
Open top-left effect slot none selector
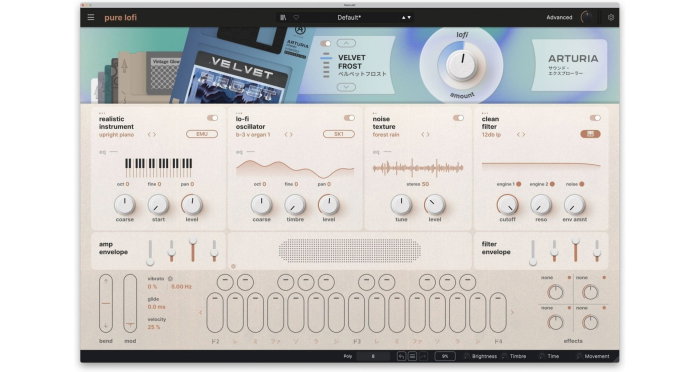pos(547,278)
